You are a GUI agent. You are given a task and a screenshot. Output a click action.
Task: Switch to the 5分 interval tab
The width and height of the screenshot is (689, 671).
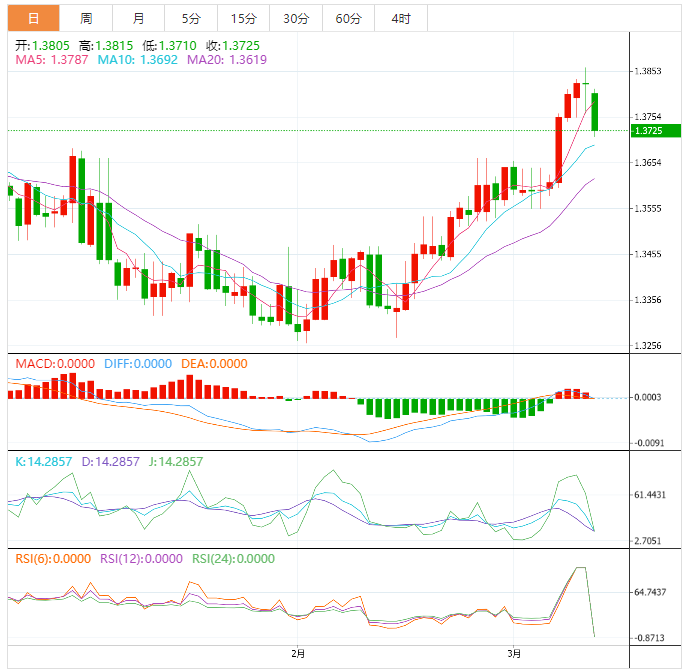pos(190,18)
